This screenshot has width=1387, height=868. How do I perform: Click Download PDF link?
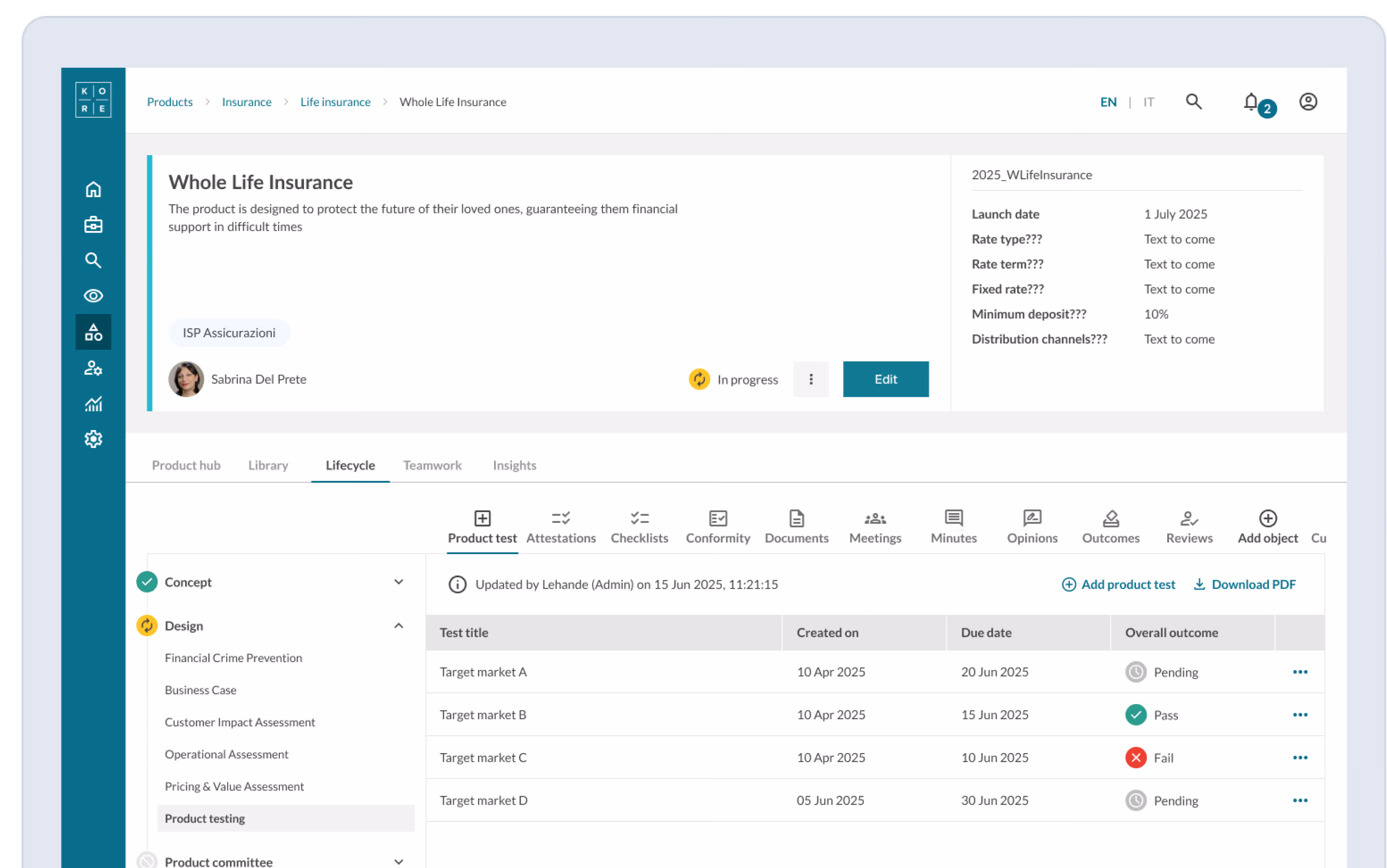point(1244,584)
